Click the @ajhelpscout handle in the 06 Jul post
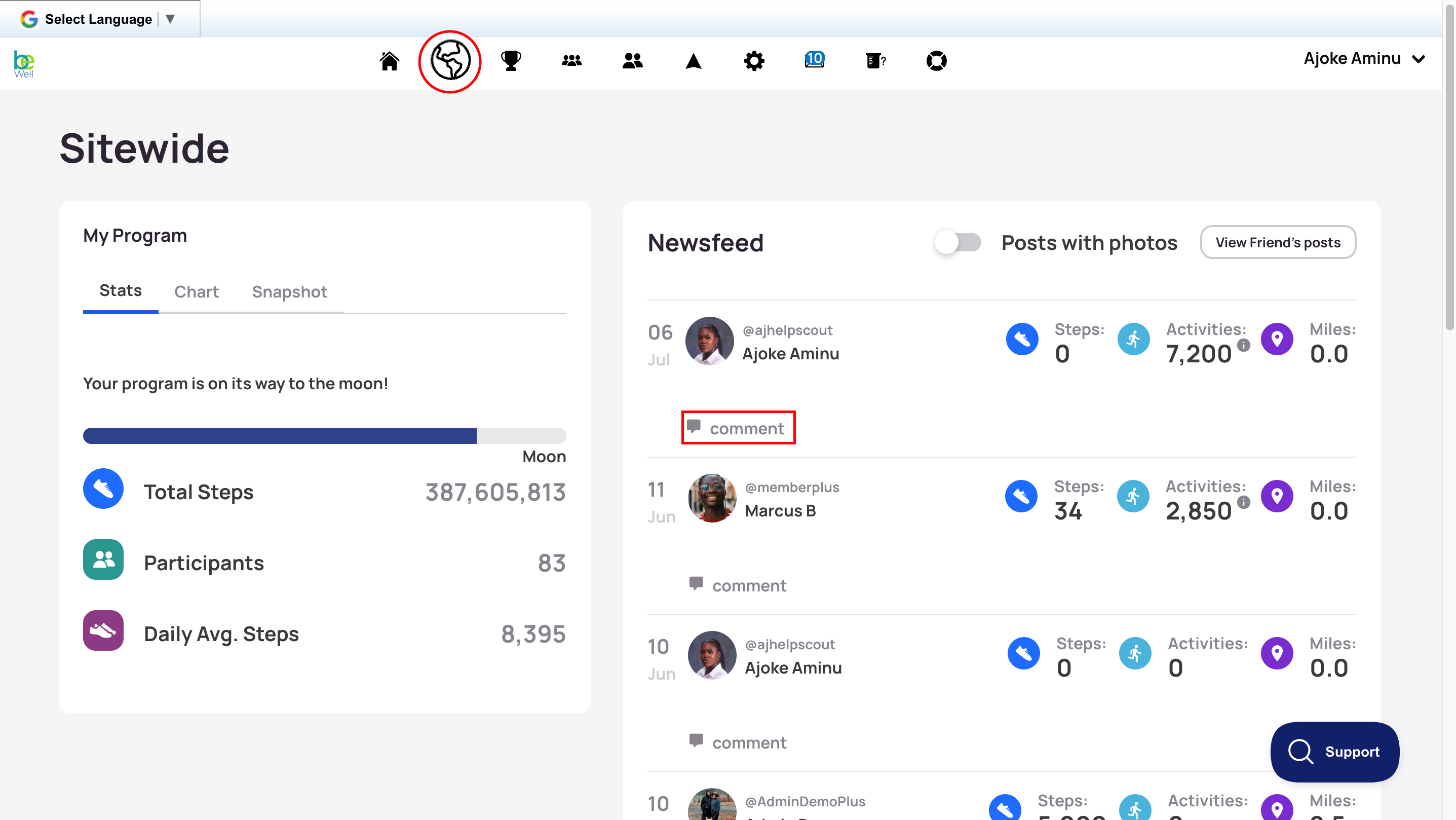This screenshot has height=820, width=1456. tap(787, 330)
